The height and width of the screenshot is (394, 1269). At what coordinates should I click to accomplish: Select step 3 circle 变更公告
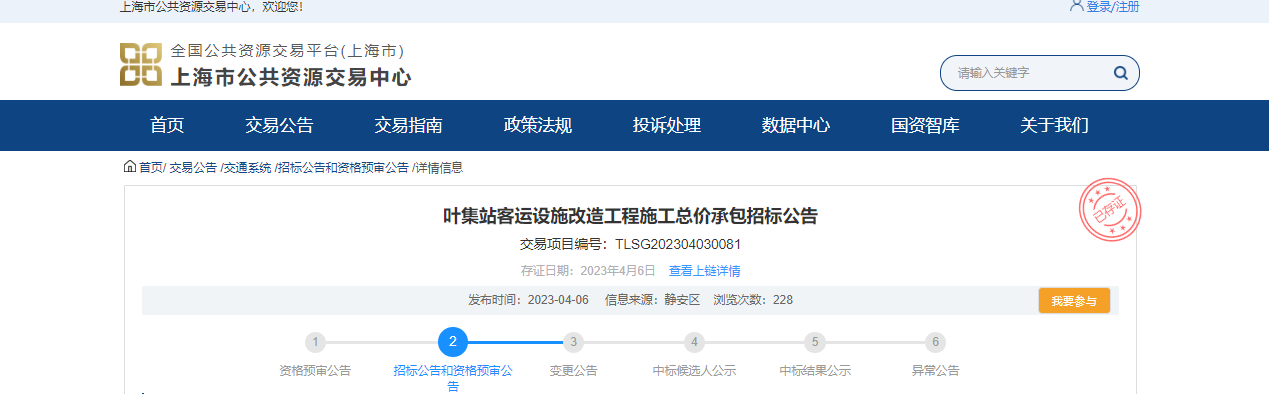pyautogui.click(x=573, y=342)
